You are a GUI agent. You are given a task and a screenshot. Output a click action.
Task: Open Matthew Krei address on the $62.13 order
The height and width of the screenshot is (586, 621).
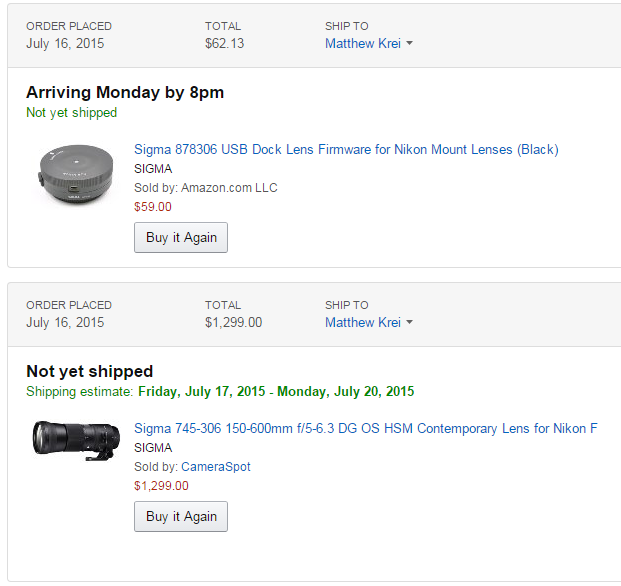point(363,44)
